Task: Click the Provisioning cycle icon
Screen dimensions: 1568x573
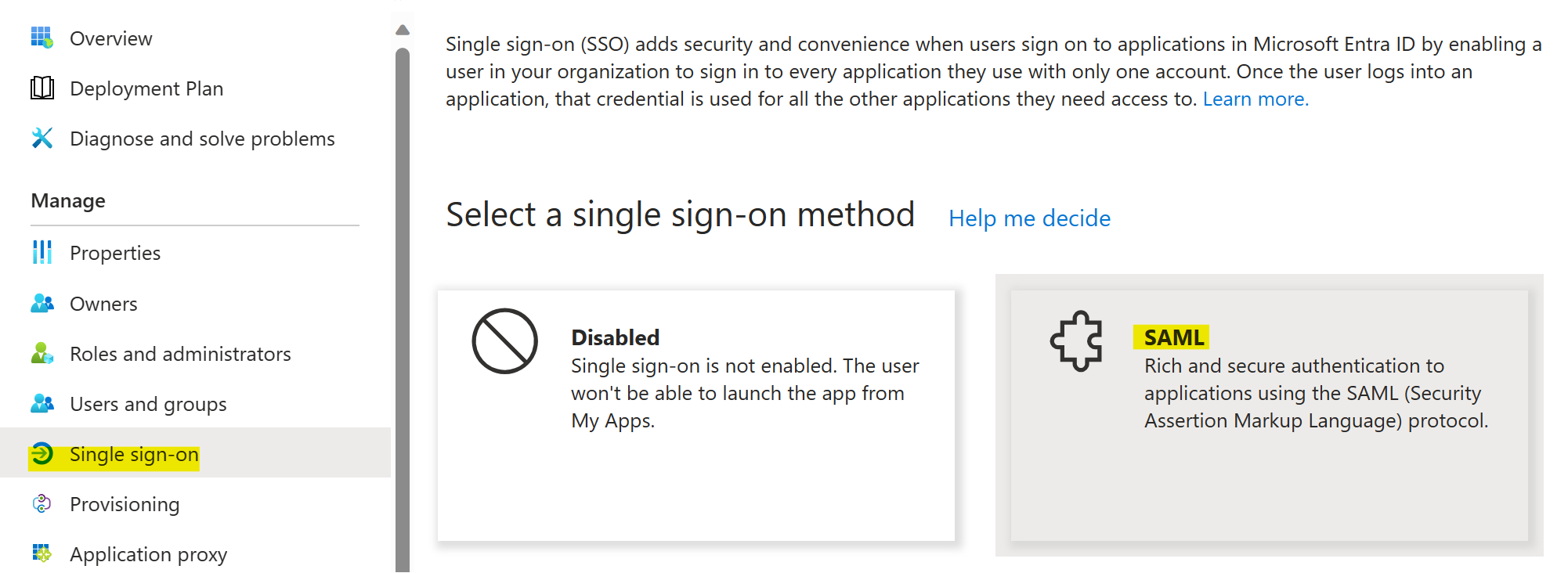Action: [x=42, y=503]
